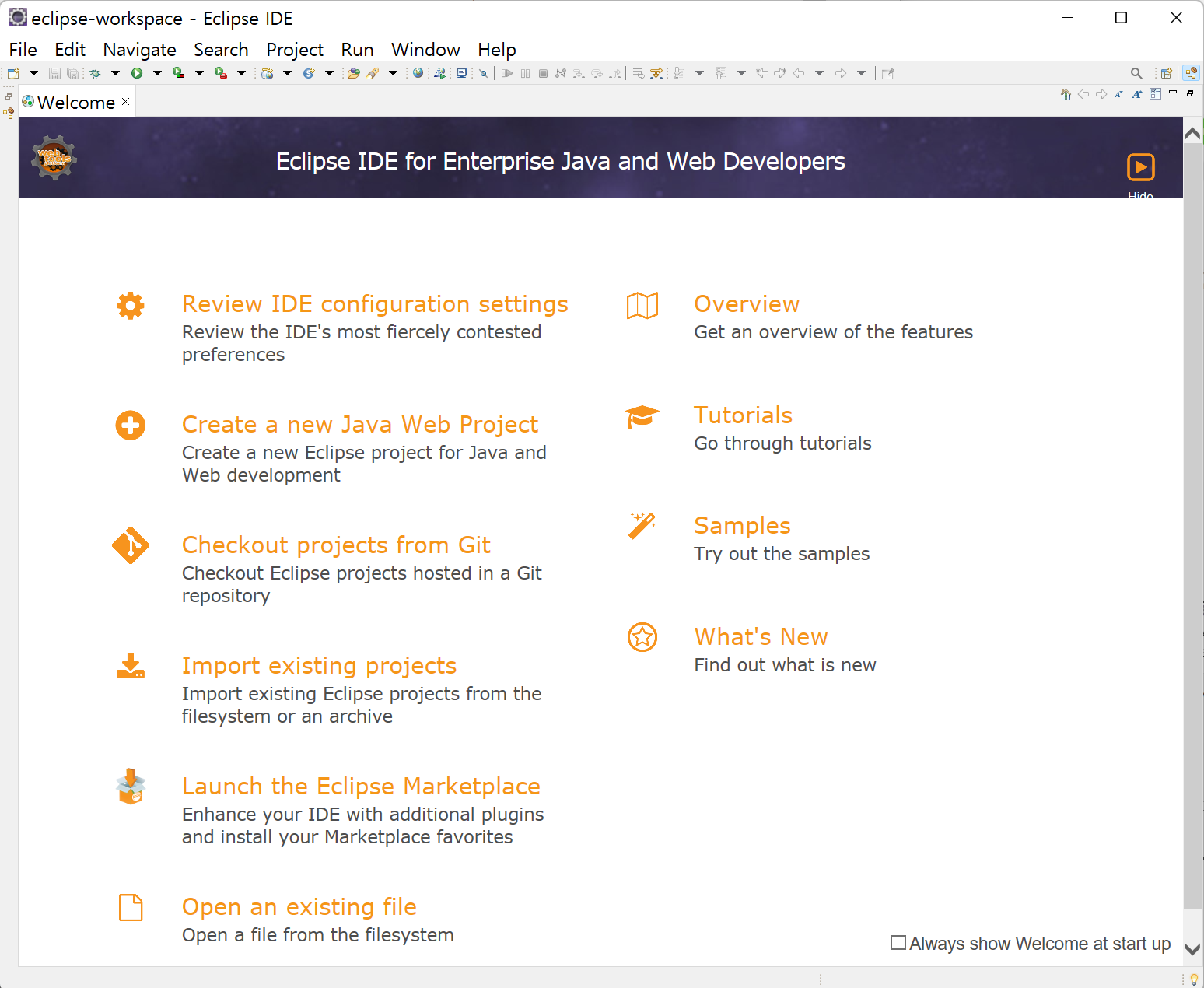
Task: Open Review IDE configuration settings link
Action: pos(375,304)
